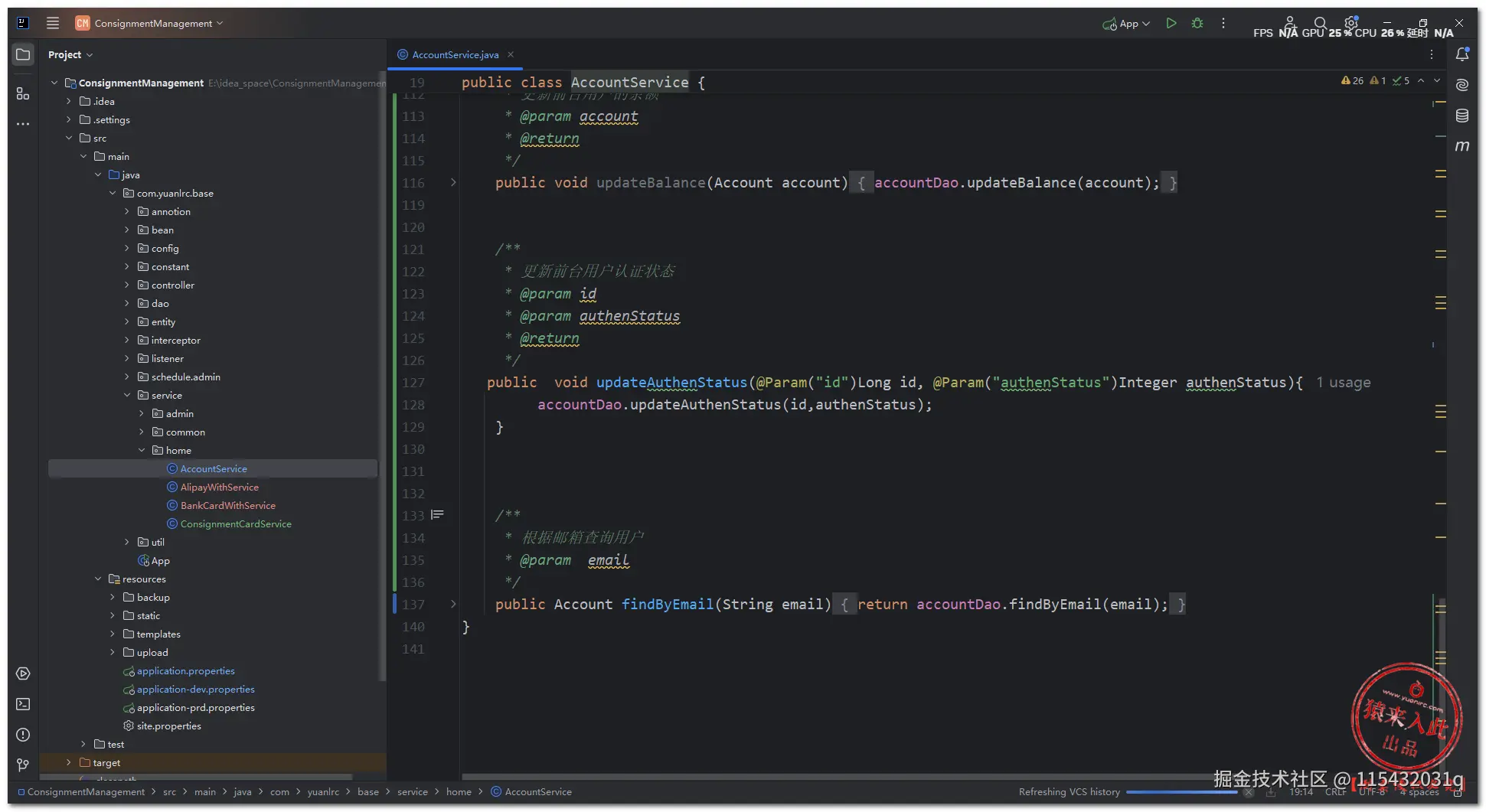Open the App run configuration dropdown
Screen dimensions: 1486x812
point(1126,24)
